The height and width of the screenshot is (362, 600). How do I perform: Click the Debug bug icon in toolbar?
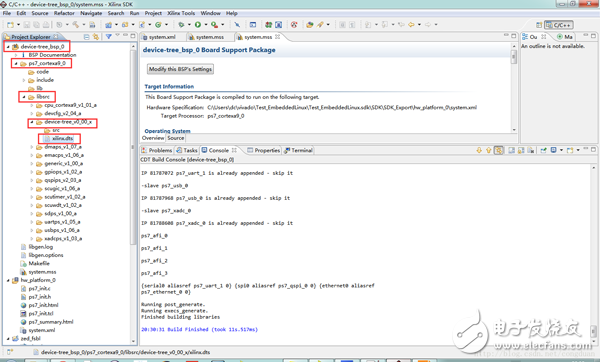(x=181, y=25)
